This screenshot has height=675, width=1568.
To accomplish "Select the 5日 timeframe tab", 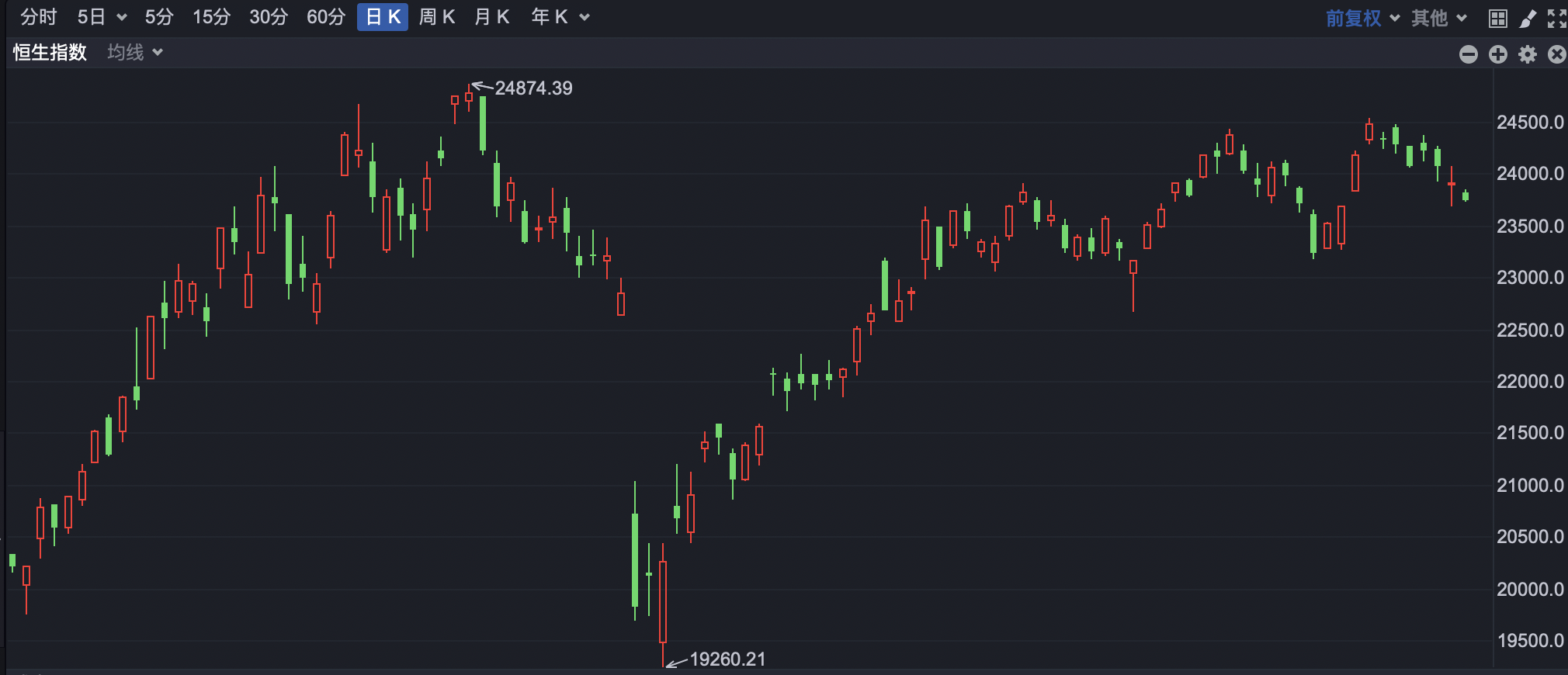I will (x=91, y=17).
